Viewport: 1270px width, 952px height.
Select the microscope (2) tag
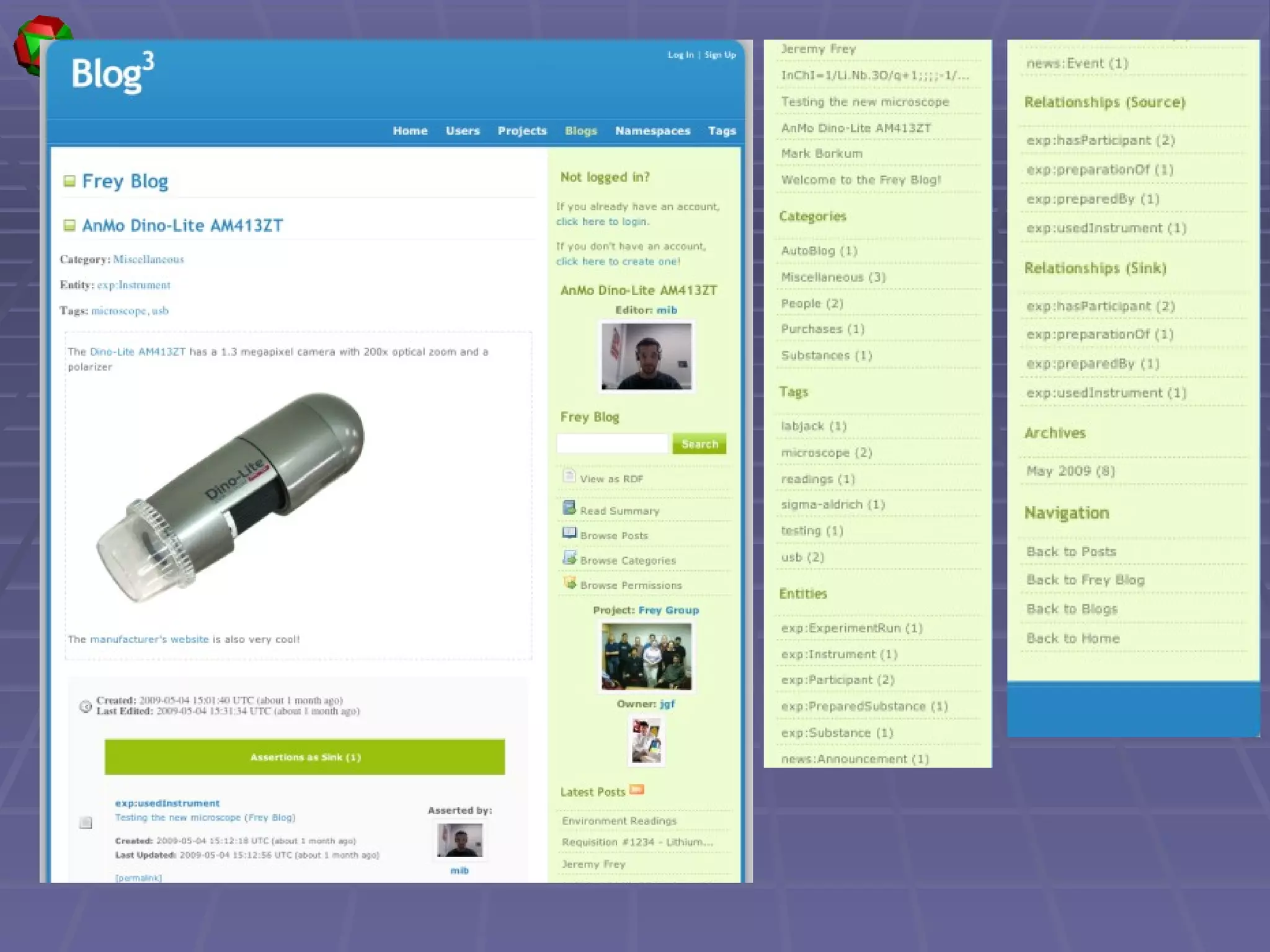tap(826, 452)
